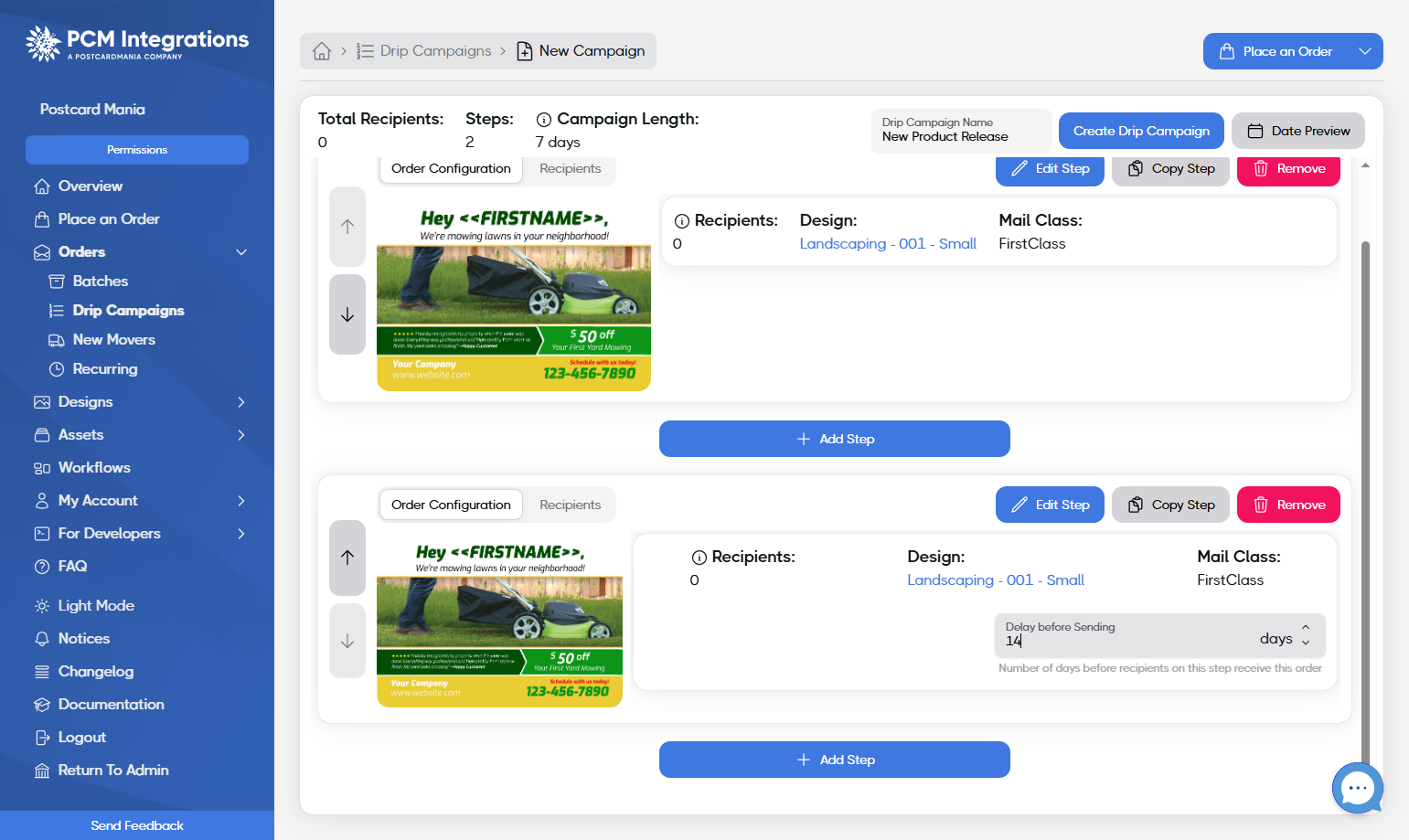
Task: Open Place an Order dropdown arrow
Action: 1365,51
